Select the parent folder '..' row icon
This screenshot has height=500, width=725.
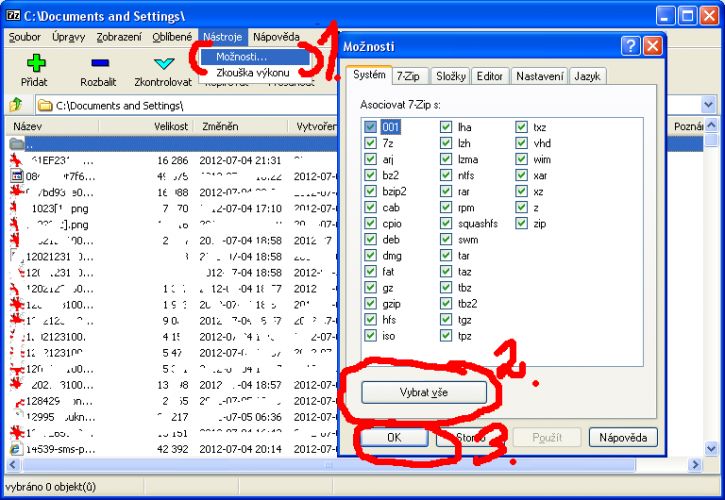17,144
